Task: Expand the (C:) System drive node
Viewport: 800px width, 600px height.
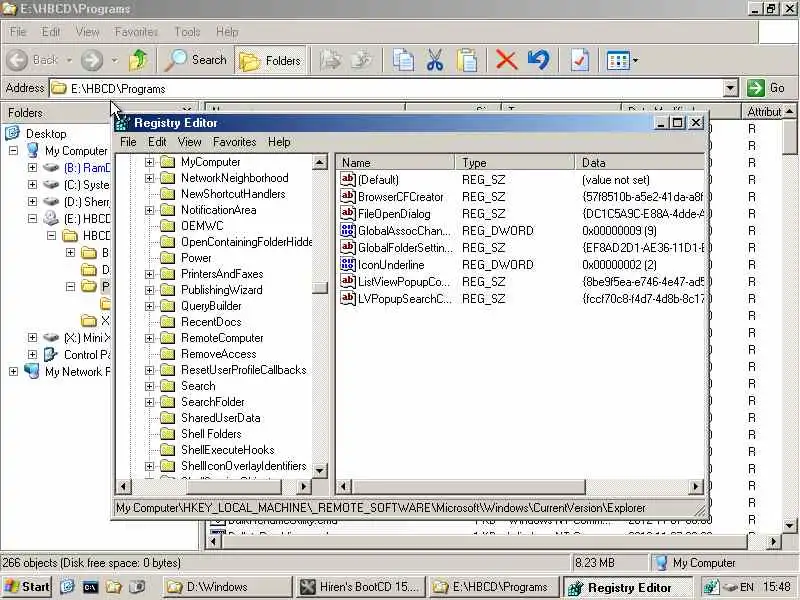Action: [x=32, y=185]
